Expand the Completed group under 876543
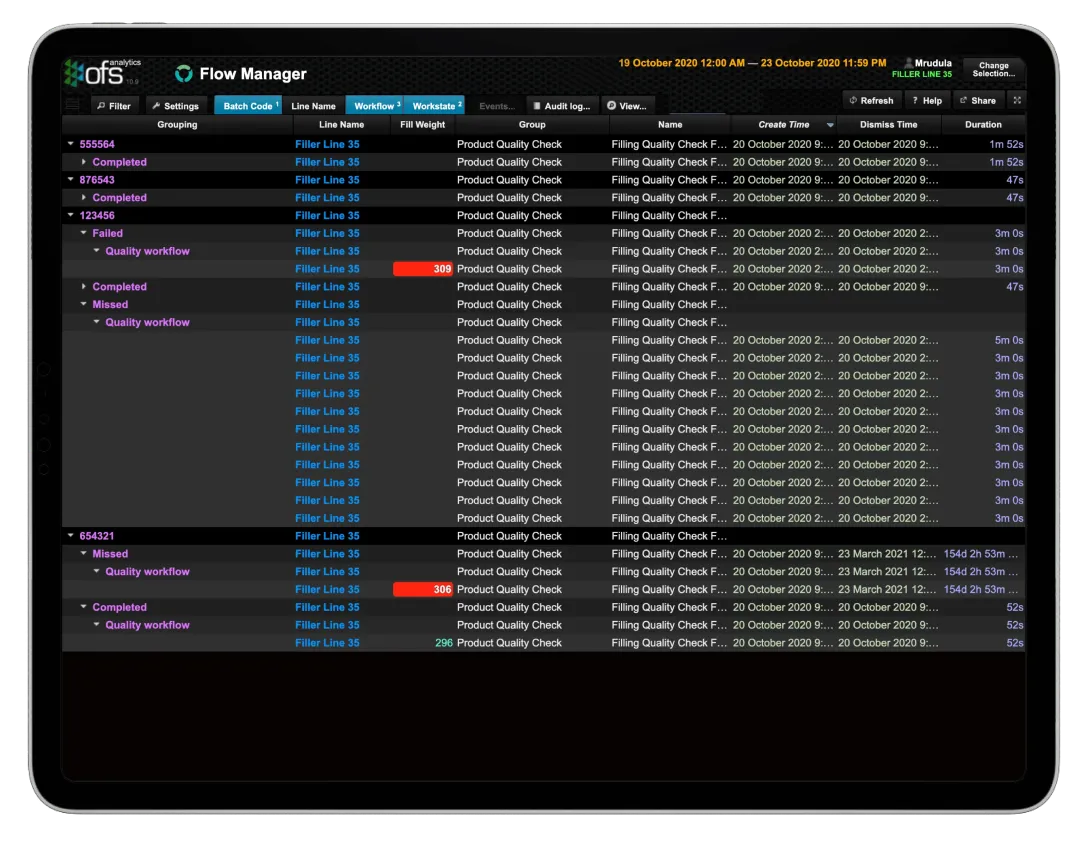The image size is (1092, 842). tap(84, 197)
